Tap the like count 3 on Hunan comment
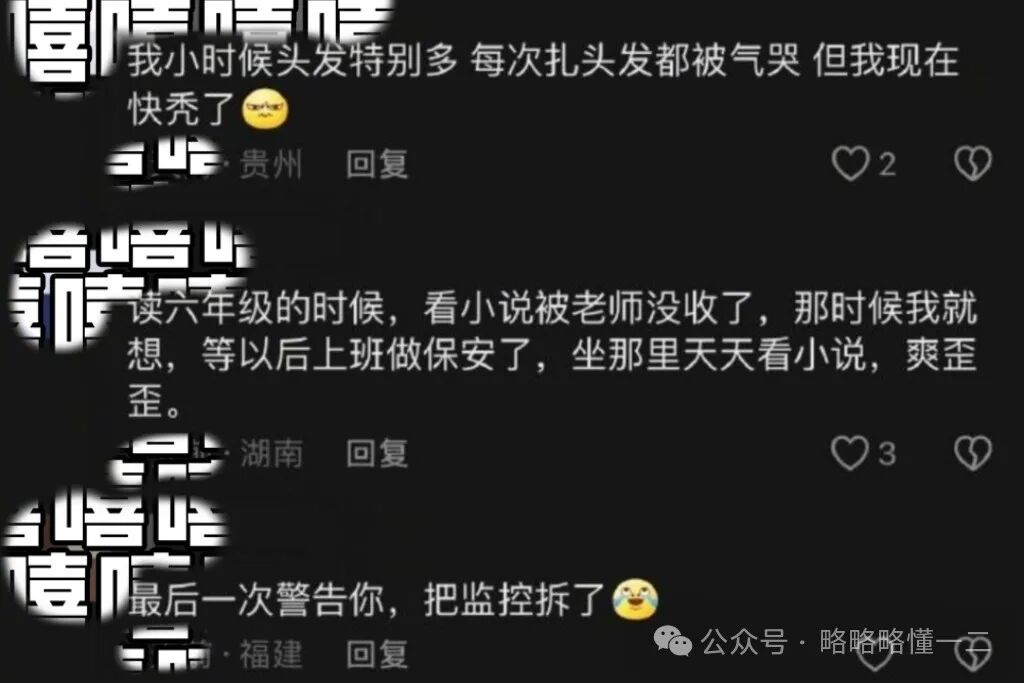 886,454
